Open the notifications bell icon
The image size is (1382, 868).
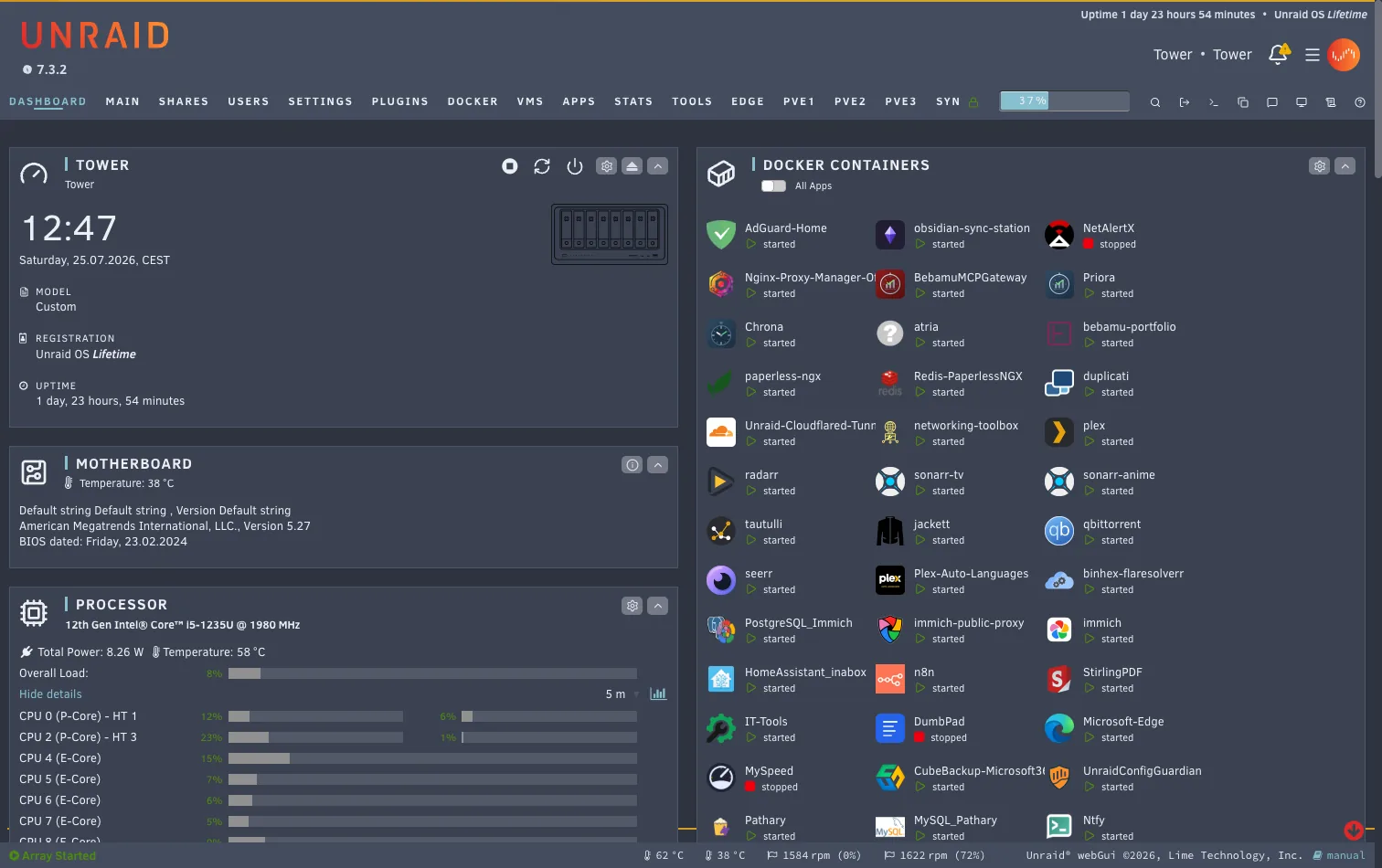tap(1279, 55)
